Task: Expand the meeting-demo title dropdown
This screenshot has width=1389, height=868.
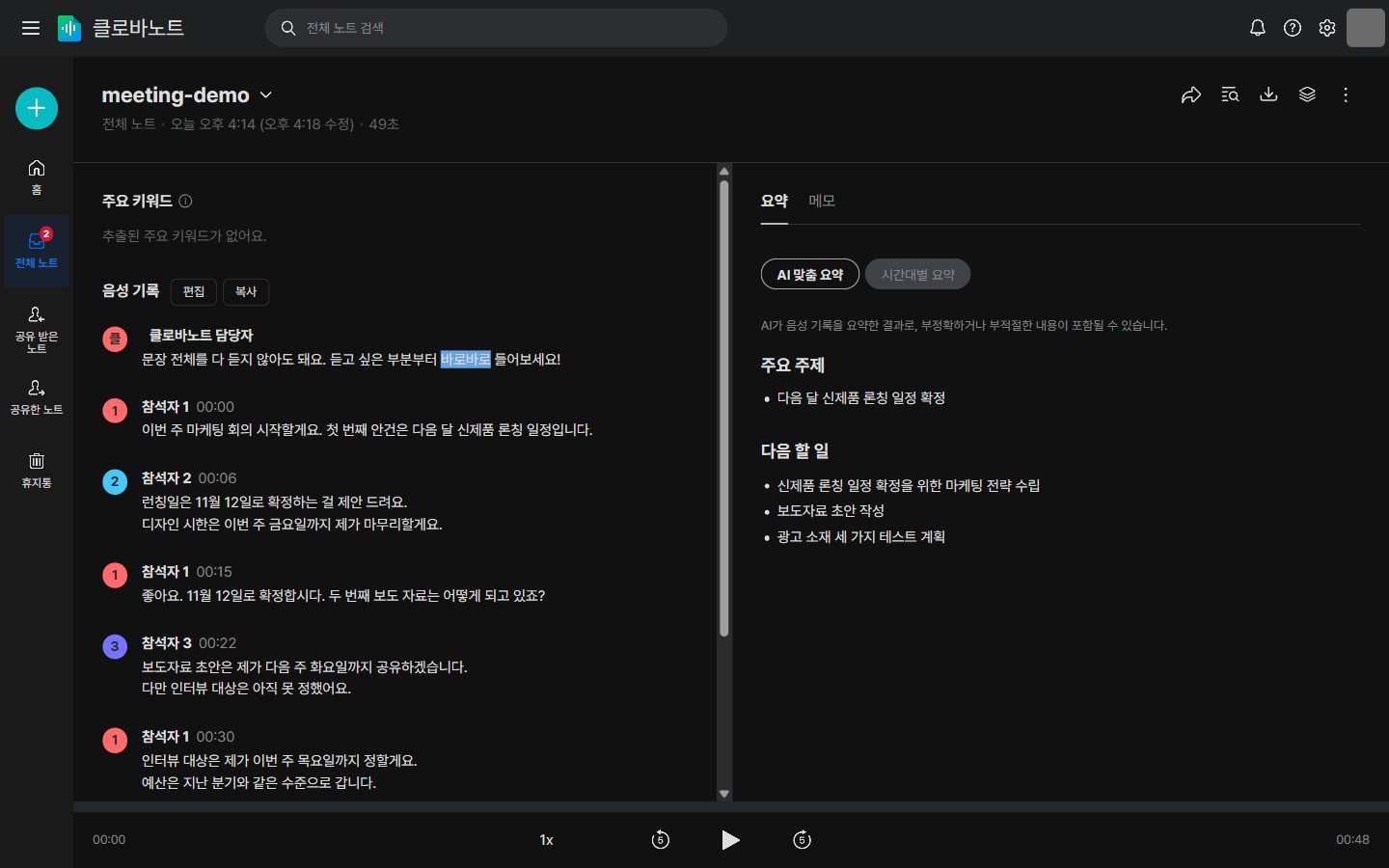Action: (x=266, y=95)
